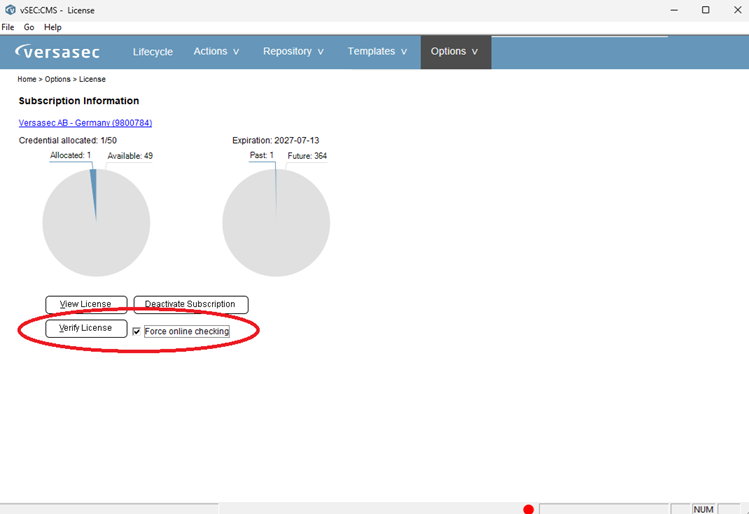
Task: Click the 'Expiration: 2027-07-13' text
Action: 276,140
